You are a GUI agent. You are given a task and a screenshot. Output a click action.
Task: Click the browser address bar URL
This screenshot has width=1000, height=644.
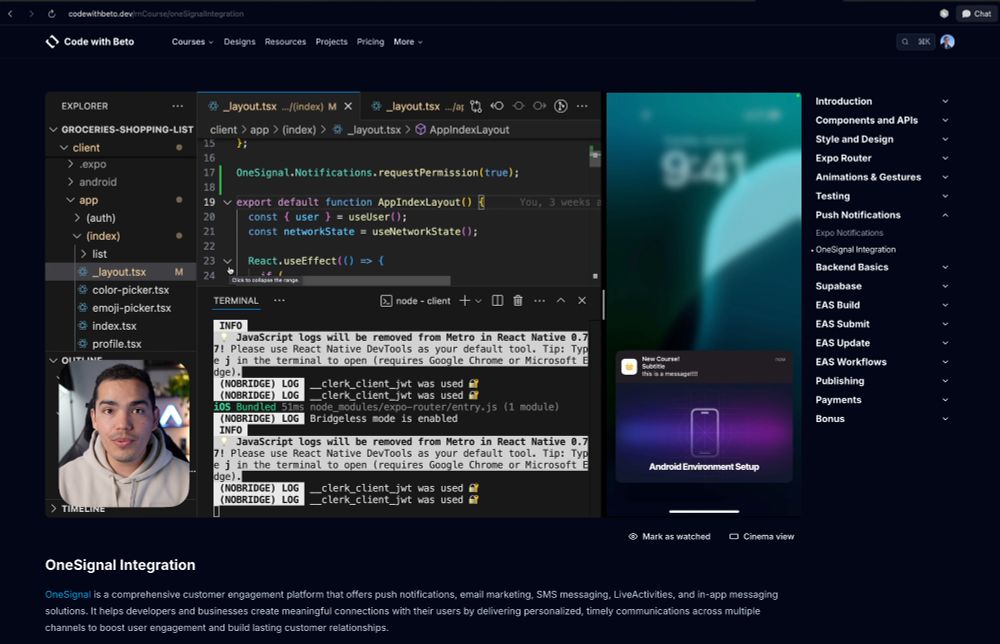point(156,13)
